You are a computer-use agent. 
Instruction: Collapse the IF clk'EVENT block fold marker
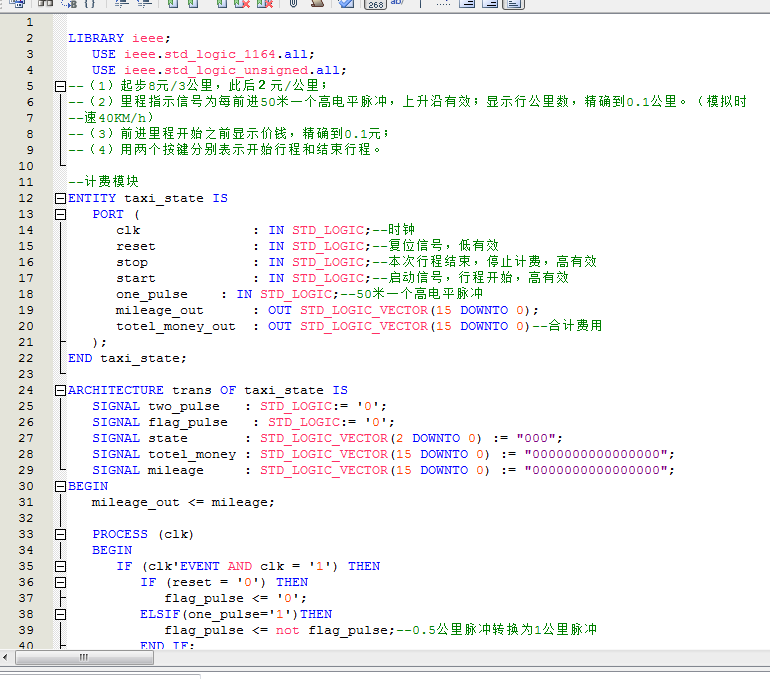point(60,567)
